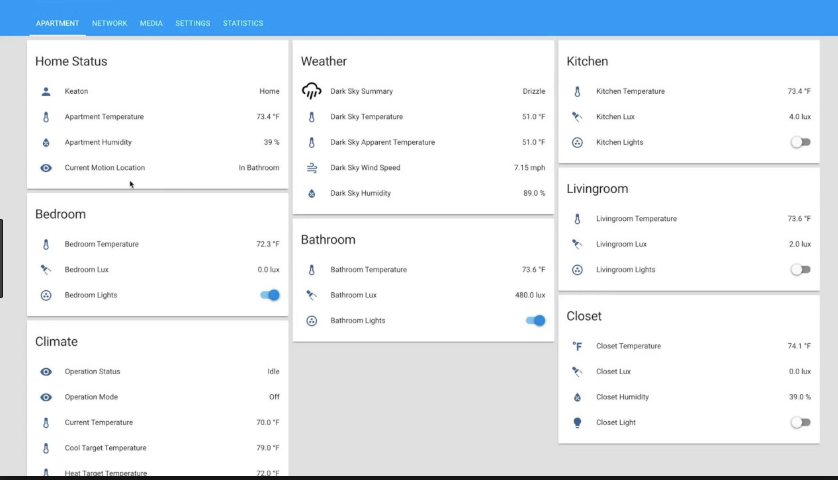
Task: Click the Cool Target Temperature 79.0 °F value
Action: click(x=268, y=448)
